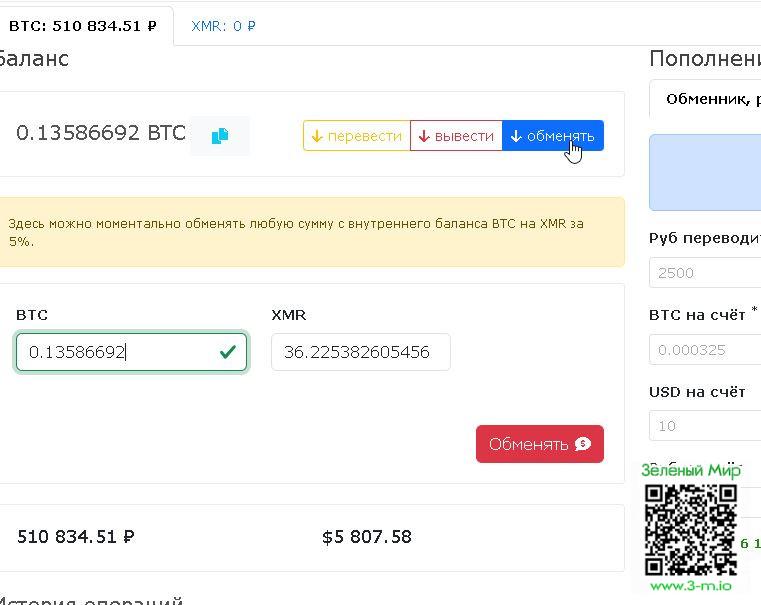Copy the BTC balance with the clipboard icon
This screenshot has width=761, height=605.
(x=220, y=135)
